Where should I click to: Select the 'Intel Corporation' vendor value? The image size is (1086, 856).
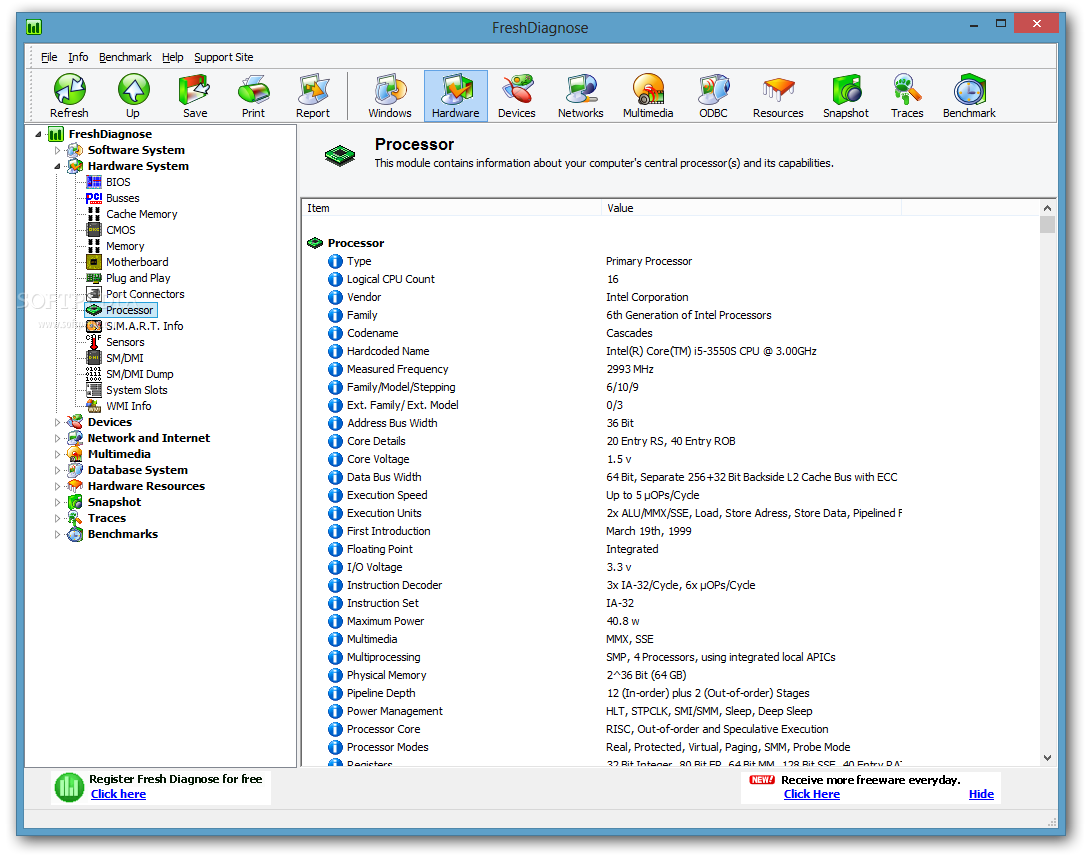pos(647,297)
